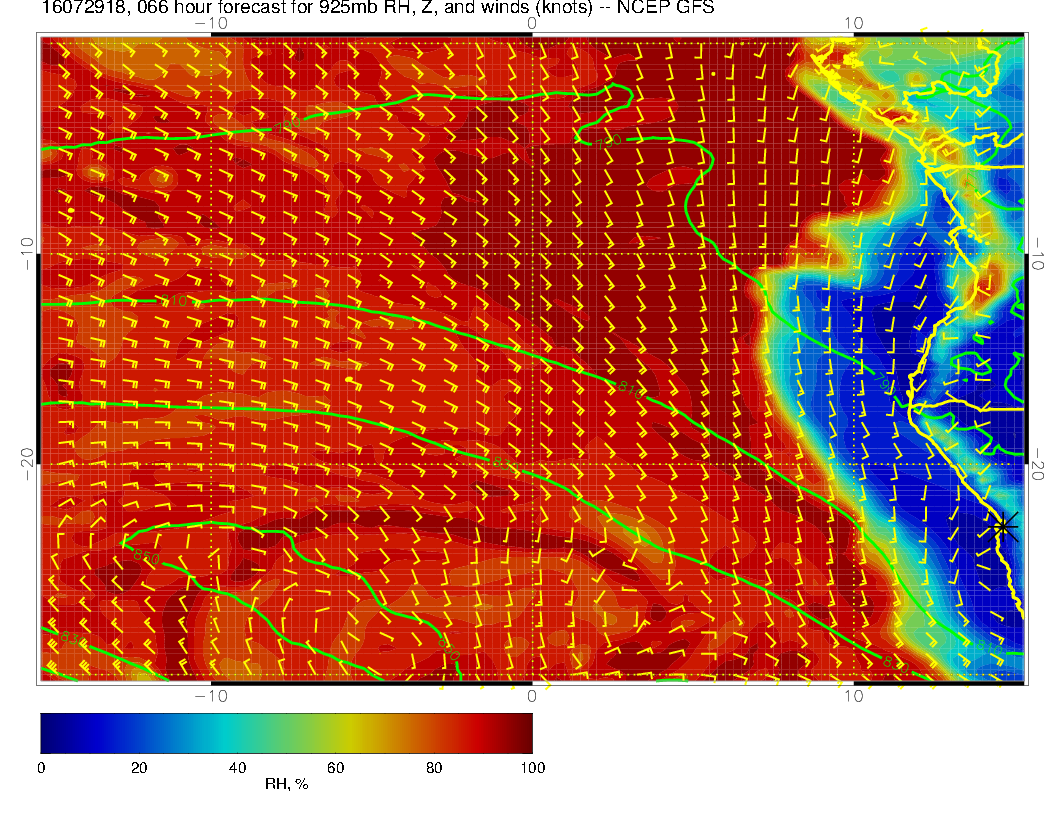Click the '-10' longitude label on bottom axis
Viewport: 1056px width, 816px height.
pos(211,696)
